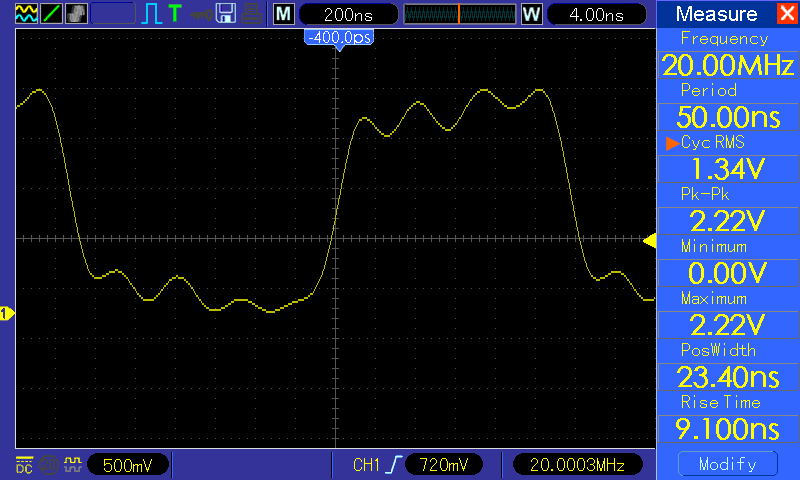The height and width of the screenshot is (480, 800).
Task: Open the 200ns main timebase selector
Action: click(x=348, y=14)
